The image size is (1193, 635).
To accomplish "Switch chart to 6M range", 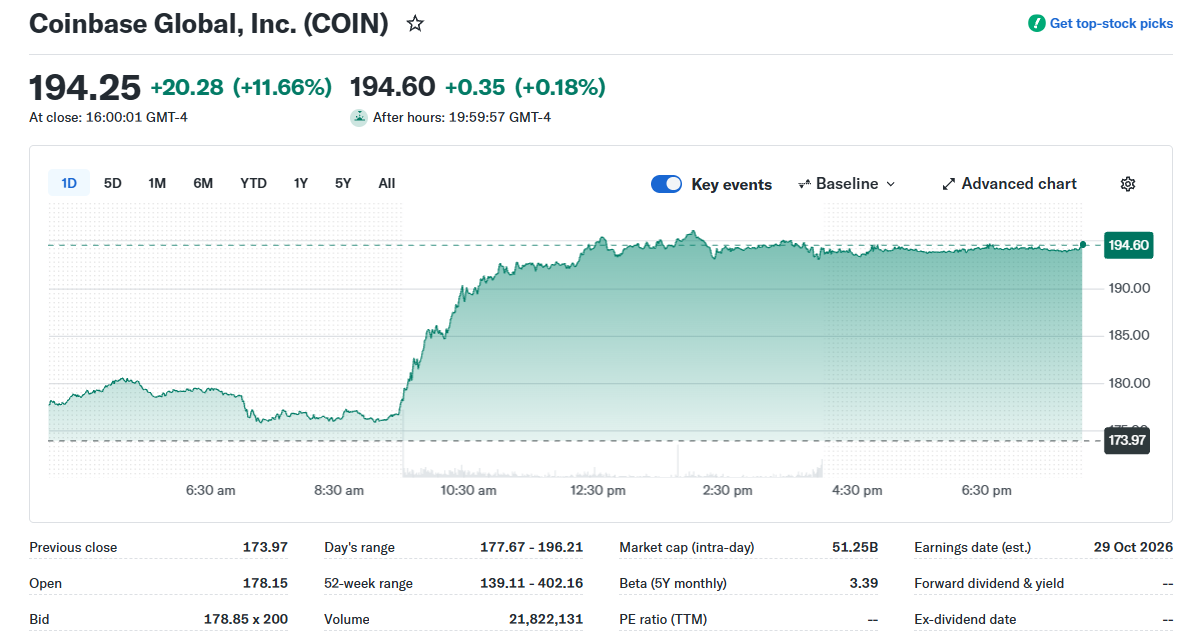I will (x=203, y=183).
